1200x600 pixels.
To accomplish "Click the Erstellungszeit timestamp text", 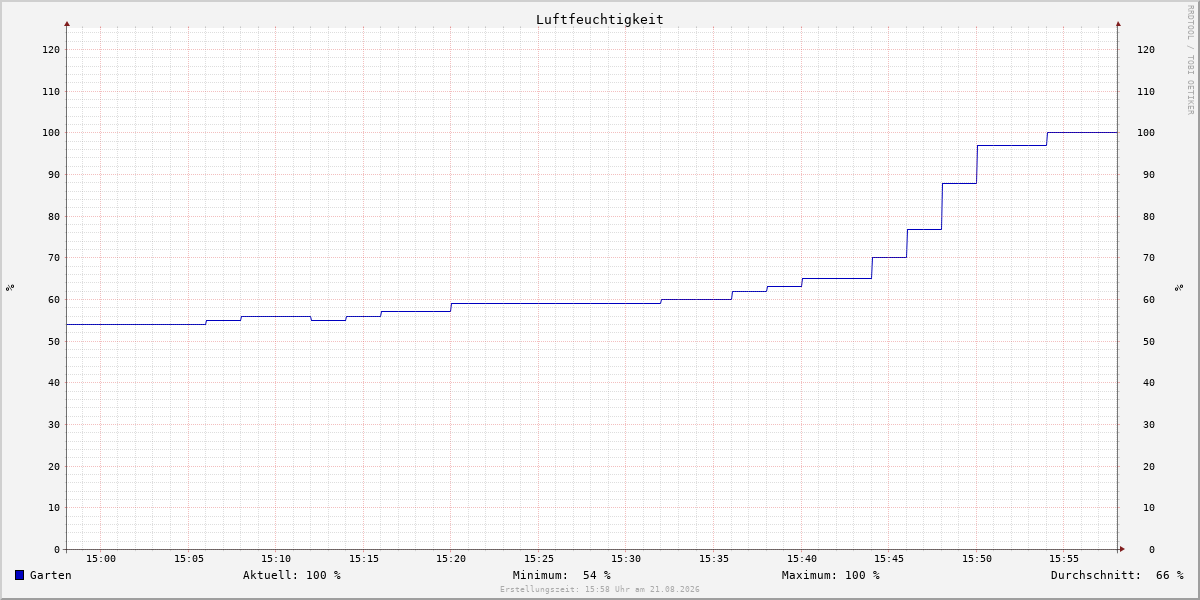I will point(600,590).
